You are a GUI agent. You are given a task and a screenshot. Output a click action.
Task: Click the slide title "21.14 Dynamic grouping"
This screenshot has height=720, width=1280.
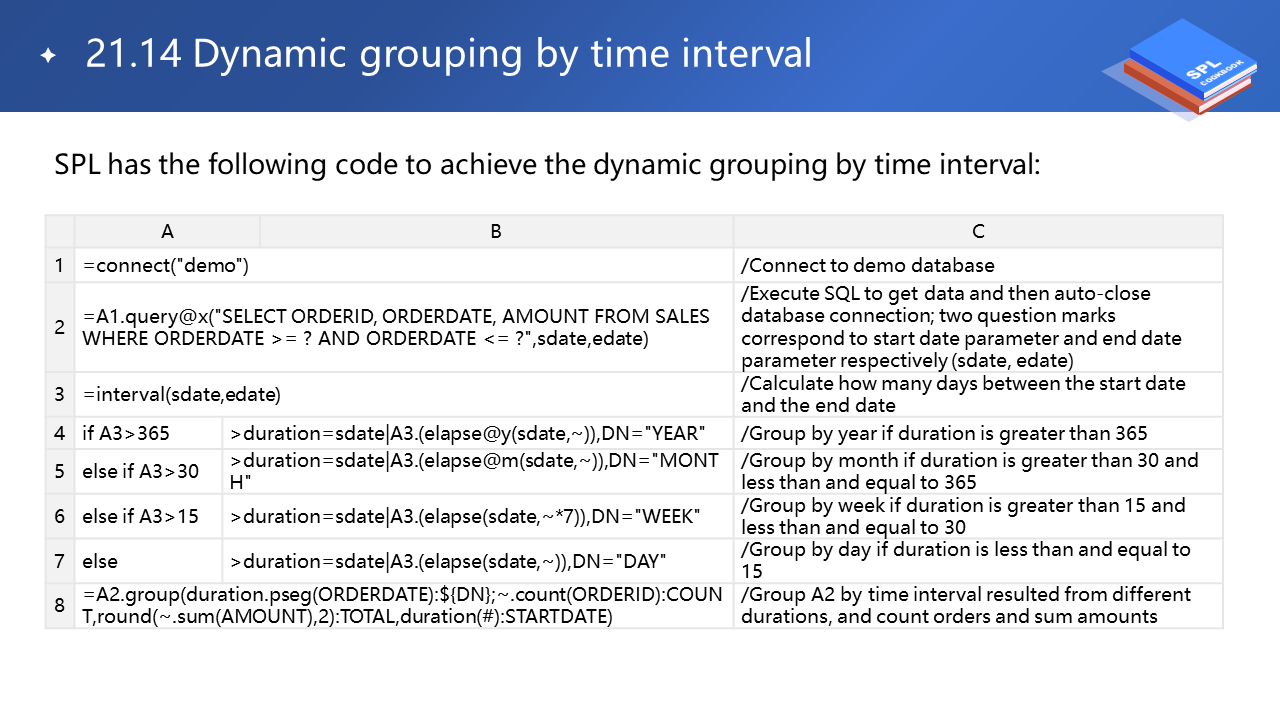(448, 54)
